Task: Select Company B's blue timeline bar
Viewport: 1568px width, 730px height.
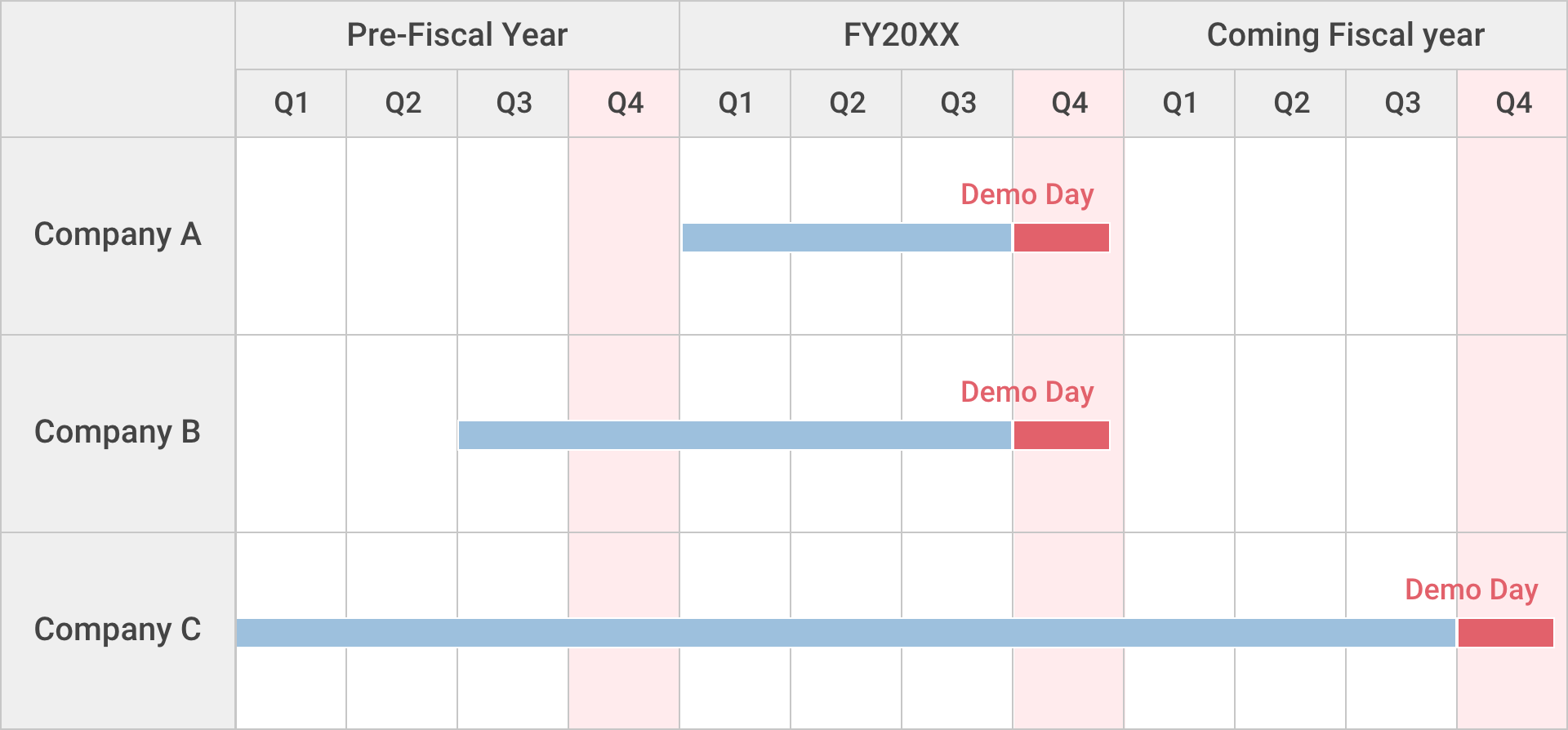Action: click(734, 435)
